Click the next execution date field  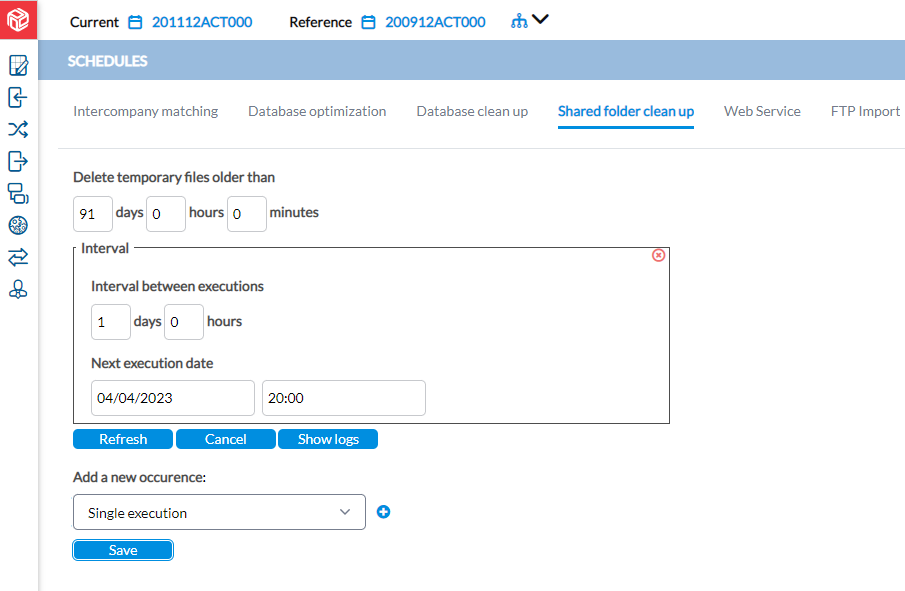(x=173, y=398)
